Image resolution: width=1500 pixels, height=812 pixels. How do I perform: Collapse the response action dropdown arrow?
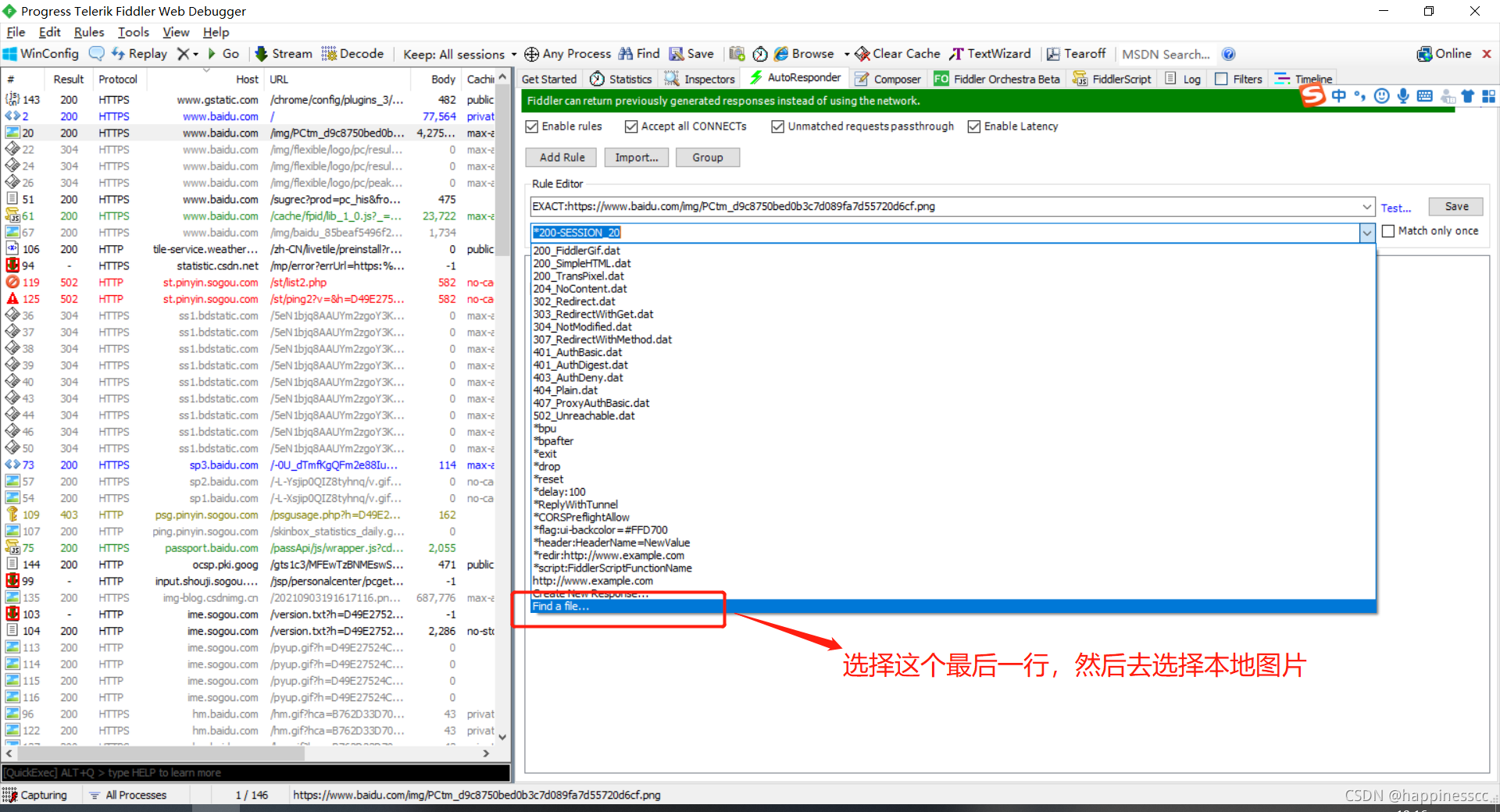click(1367, 233)
